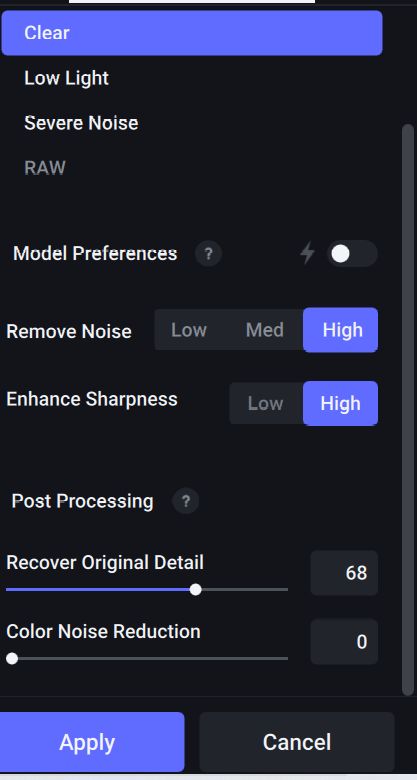Set Remove Noise to High
Image resolution: width=417 pixels, height=780 pixels.
[341, 330]
